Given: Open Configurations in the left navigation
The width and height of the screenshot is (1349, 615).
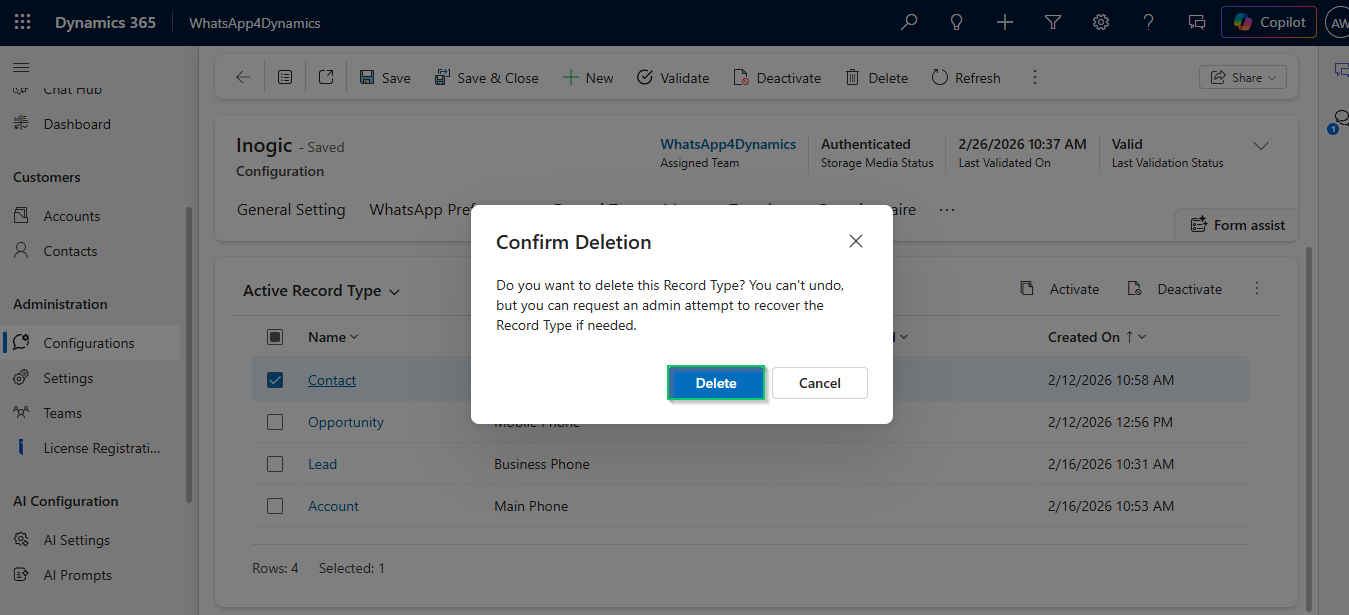Looking at the screenshot, I should pyautogui.click(x=89, y=343).
